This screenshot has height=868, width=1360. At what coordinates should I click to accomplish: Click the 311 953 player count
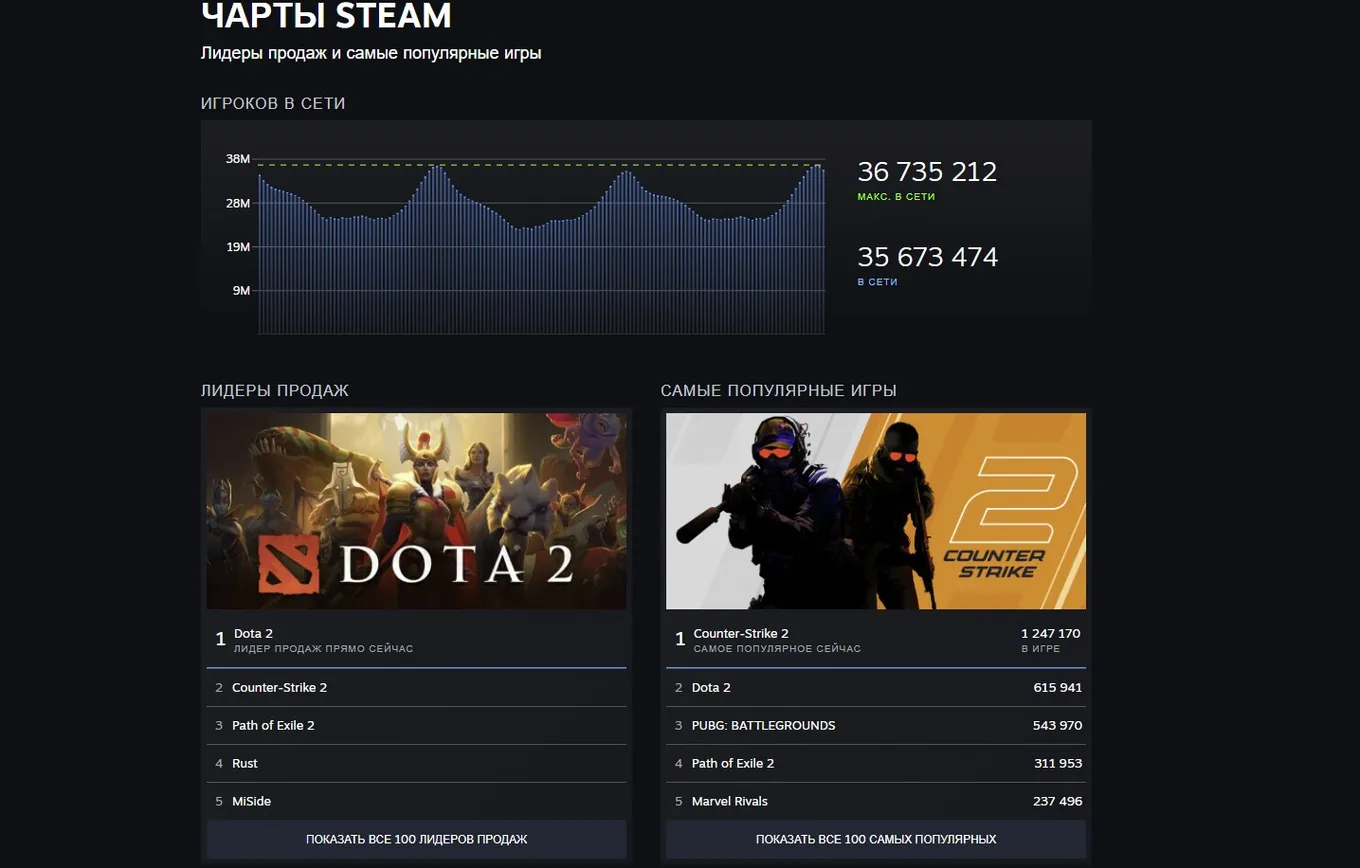click(x=1057, y=764)
